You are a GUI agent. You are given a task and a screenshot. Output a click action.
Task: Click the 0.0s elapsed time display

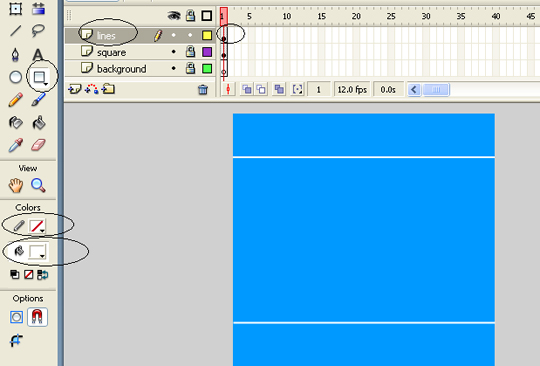[x=388, y=90]
